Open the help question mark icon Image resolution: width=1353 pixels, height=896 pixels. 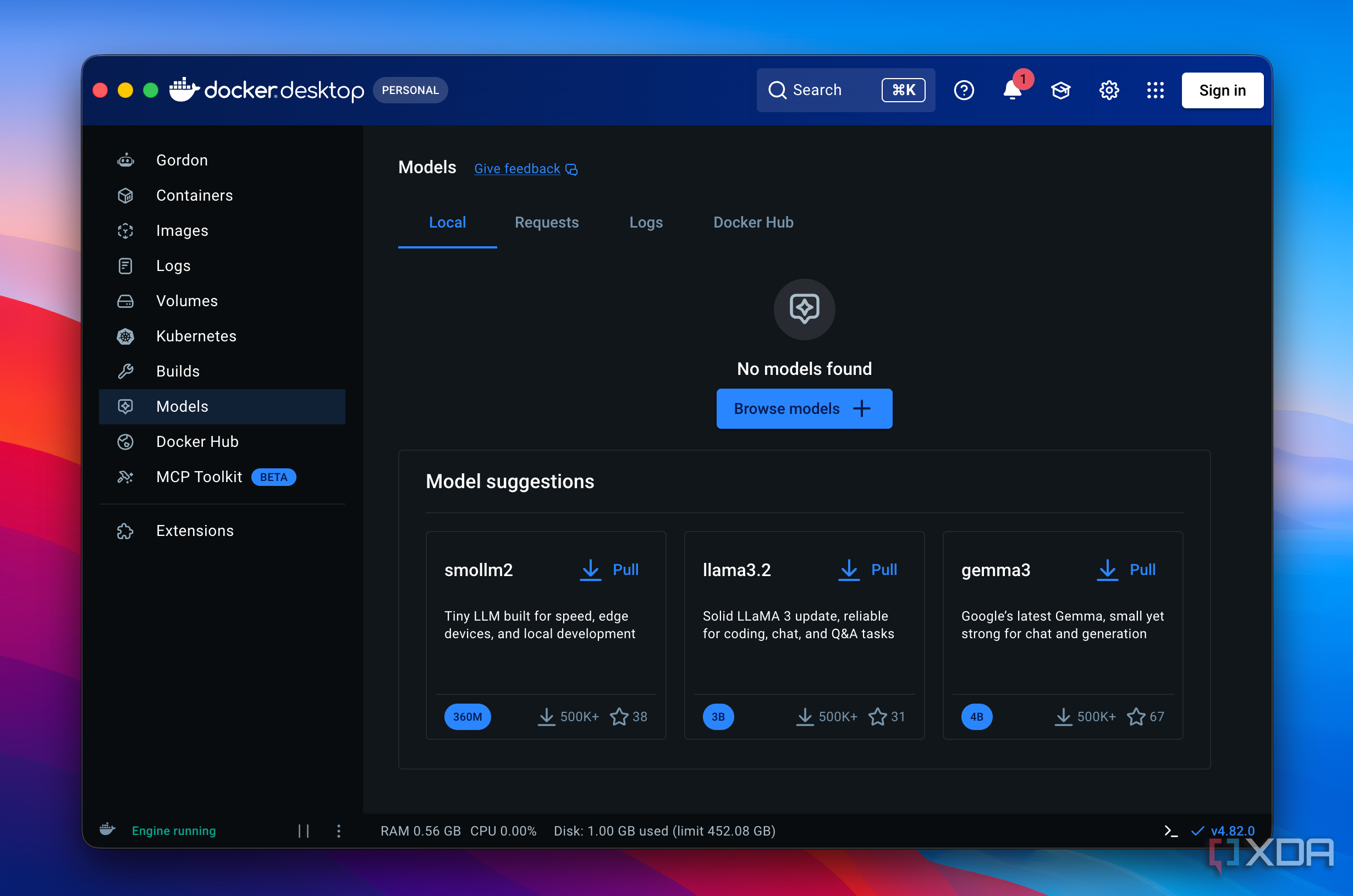tap(964, 90)
